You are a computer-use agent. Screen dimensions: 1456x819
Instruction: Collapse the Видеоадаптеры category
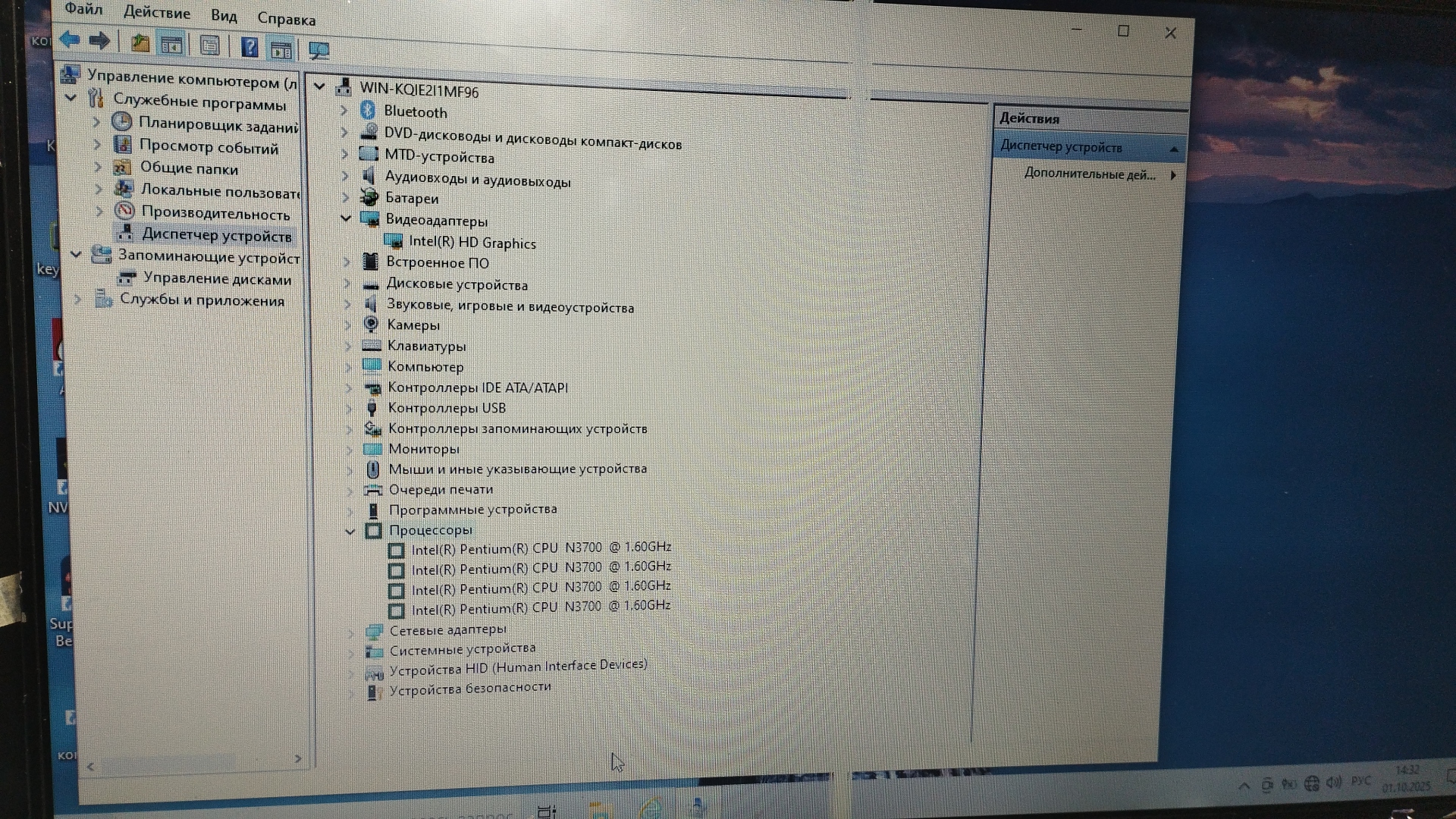pos(346,218)
